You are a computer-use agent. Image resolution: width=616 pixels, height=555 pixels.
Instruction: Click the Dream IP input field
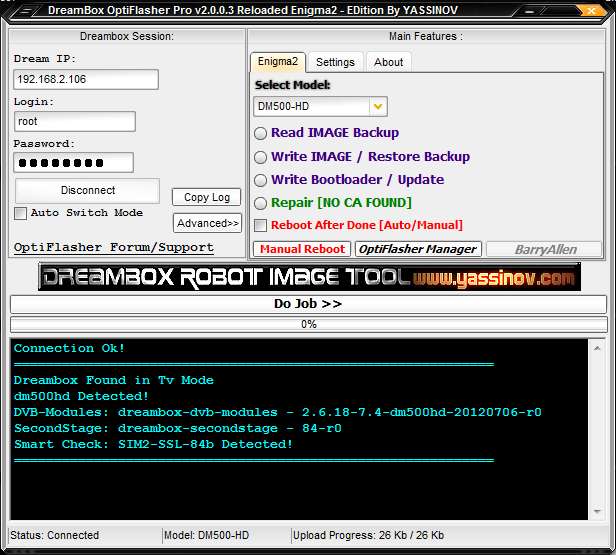point(86,79)
